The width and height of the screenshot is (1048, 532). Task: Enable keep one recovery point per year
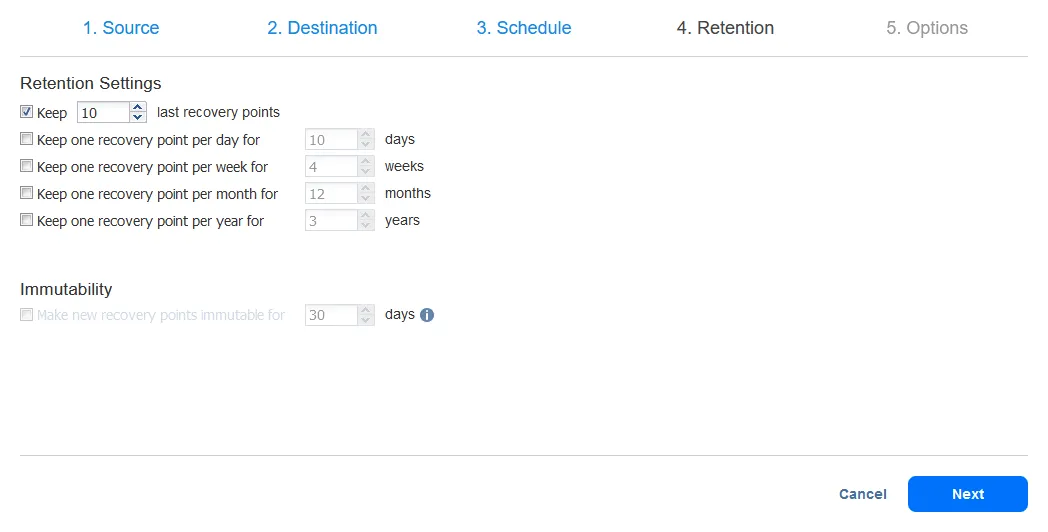coord(27,220)
